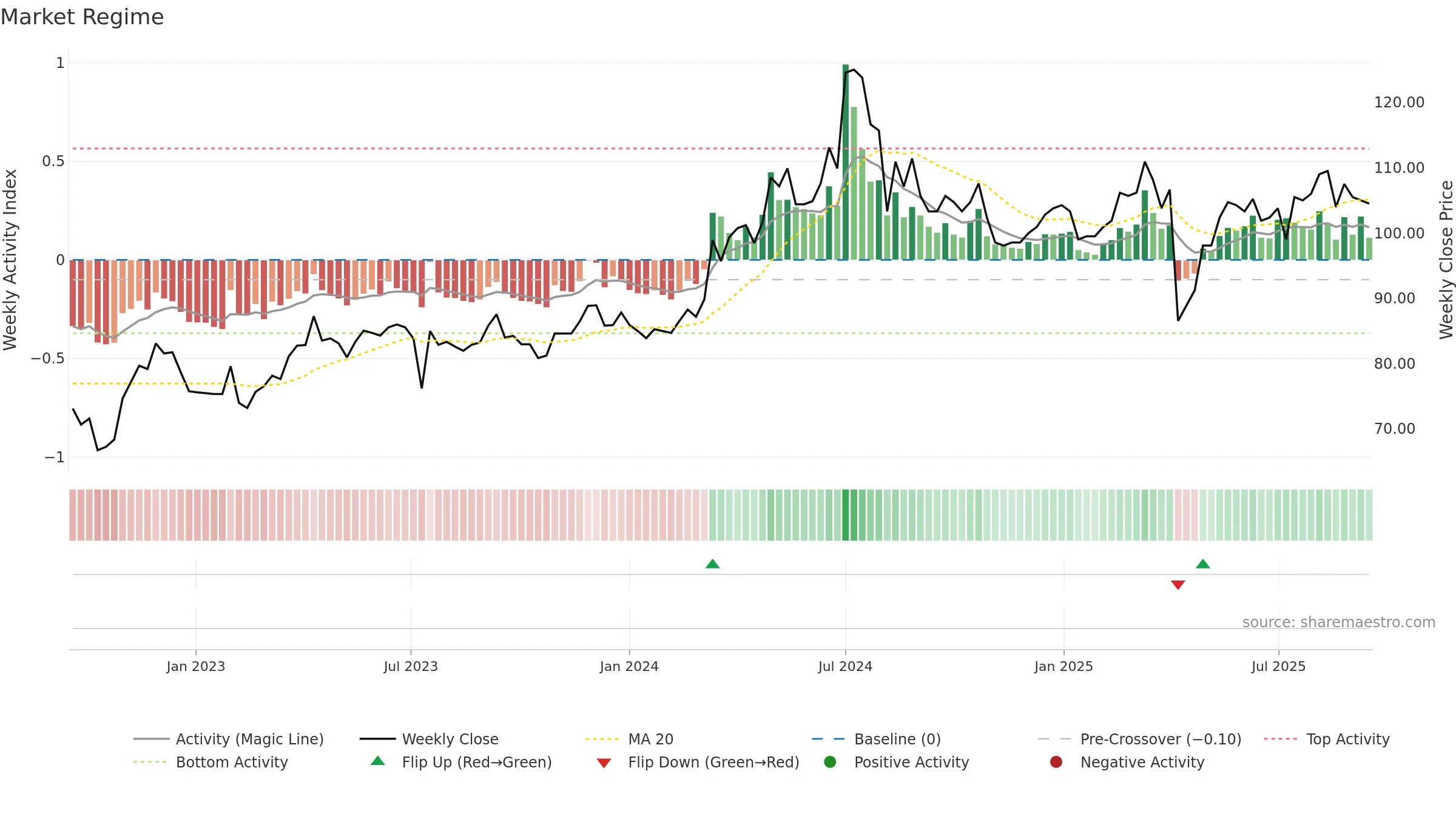Click the Jul 2024 axis label
Image resolution: width=1456 pixels, height=819 pixels.
(x=845, y=666)
